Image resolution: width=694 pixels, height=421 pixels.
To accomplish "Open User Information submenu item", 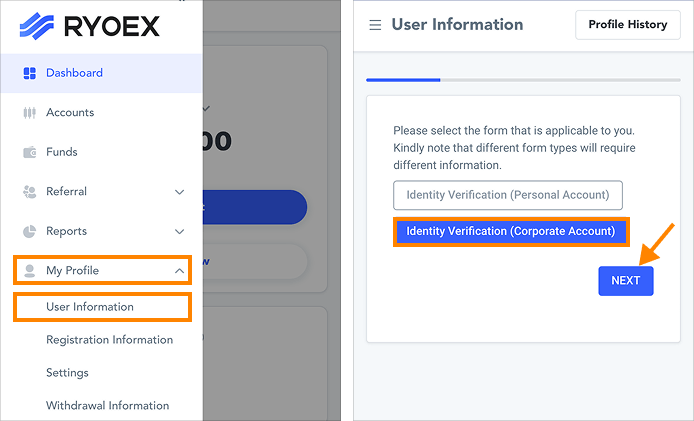I will pyautogui.click(x=90, y=307).
